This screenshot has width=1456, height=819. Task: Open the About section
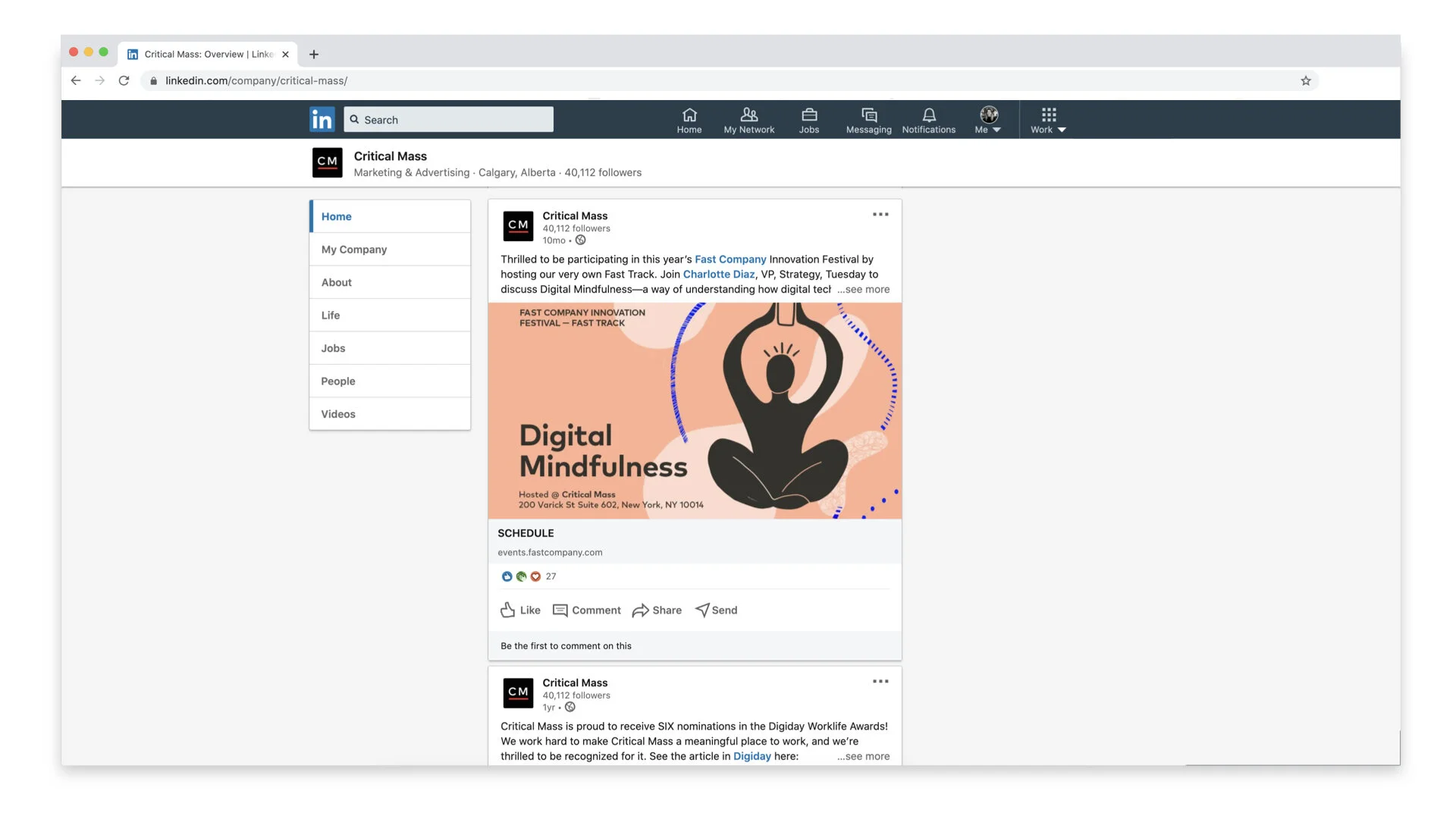click(x=336, y=281)
